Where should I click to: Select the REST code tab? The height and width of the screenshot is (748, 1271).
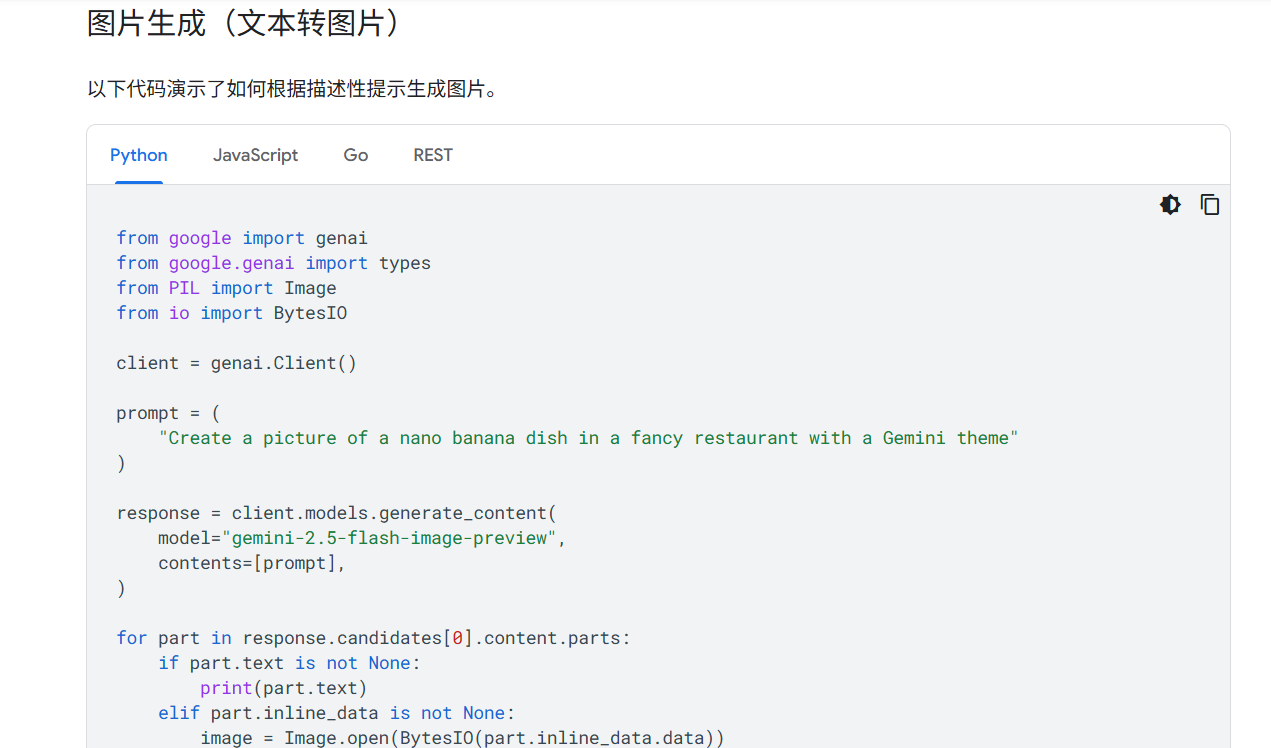click(433, 155)
